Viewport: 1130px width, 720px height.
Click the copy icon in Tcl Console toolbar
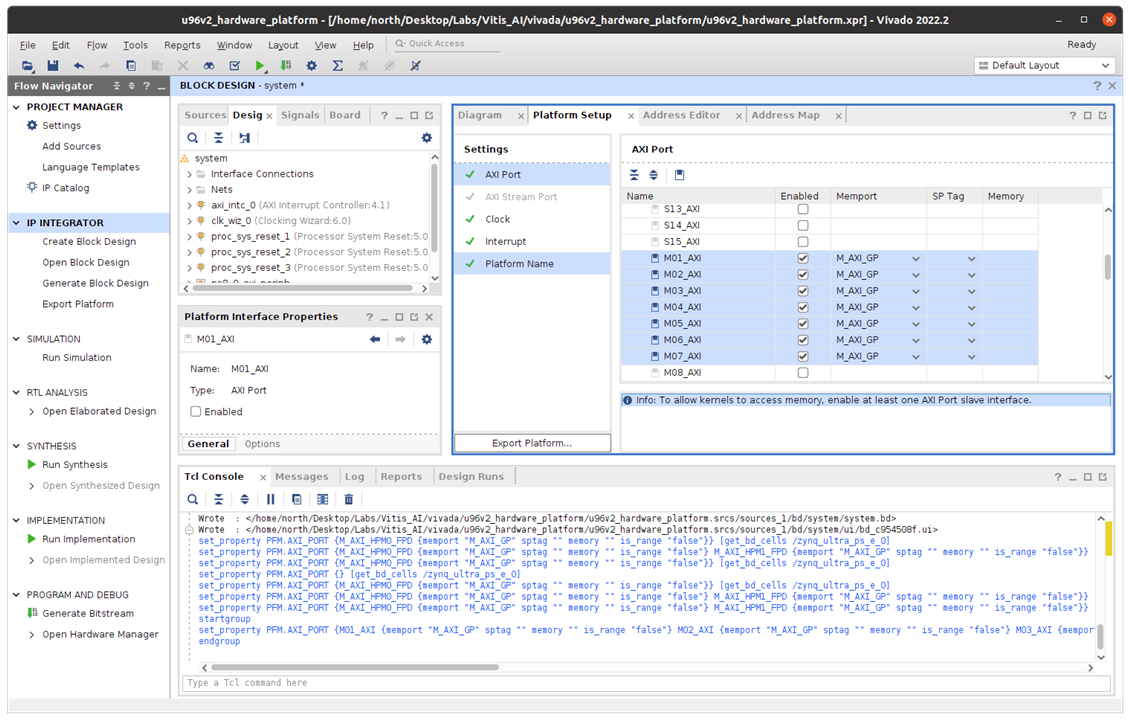(x=296, y=499)
